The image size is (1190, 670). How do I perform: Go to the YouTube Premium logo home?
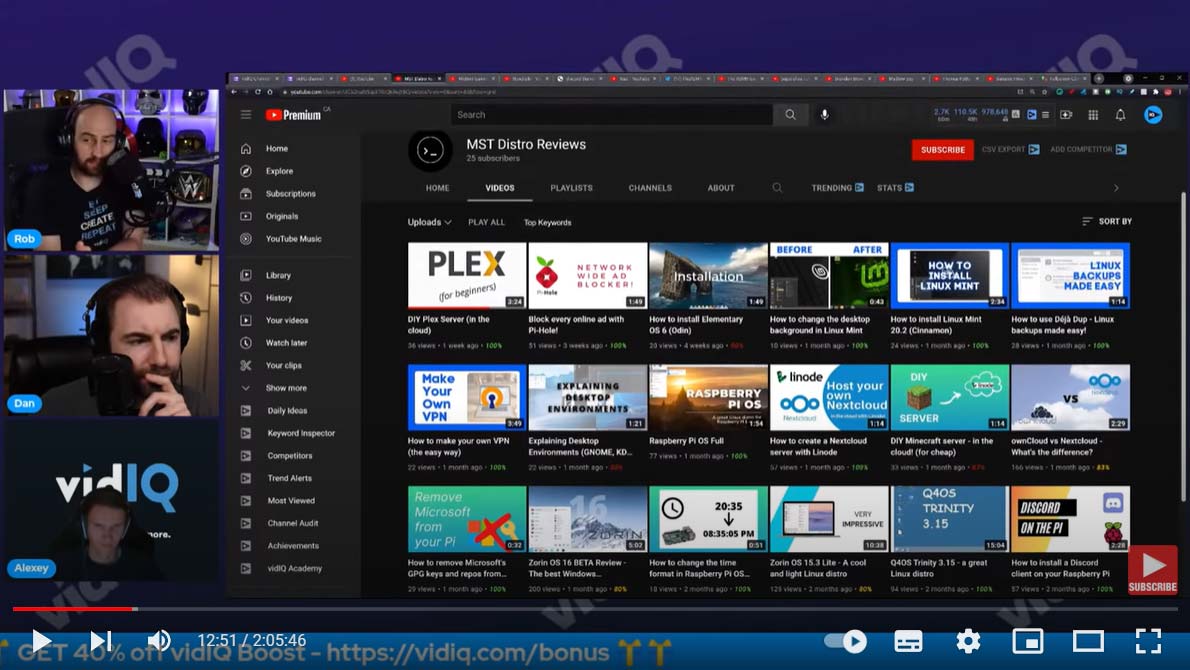tap(294, 115)
